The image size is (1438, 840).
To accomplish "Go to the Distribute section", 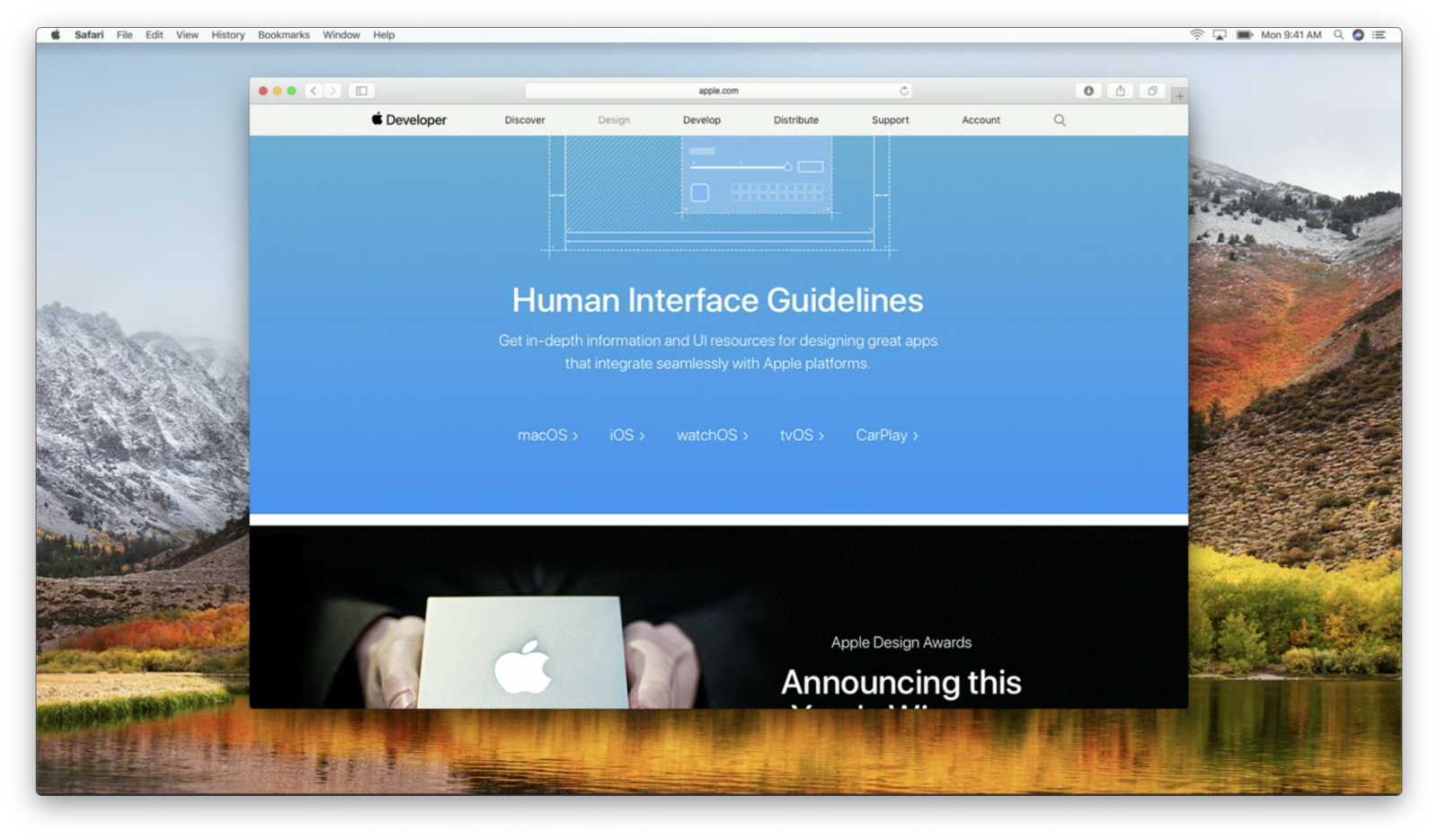I will tap(795, 120).
